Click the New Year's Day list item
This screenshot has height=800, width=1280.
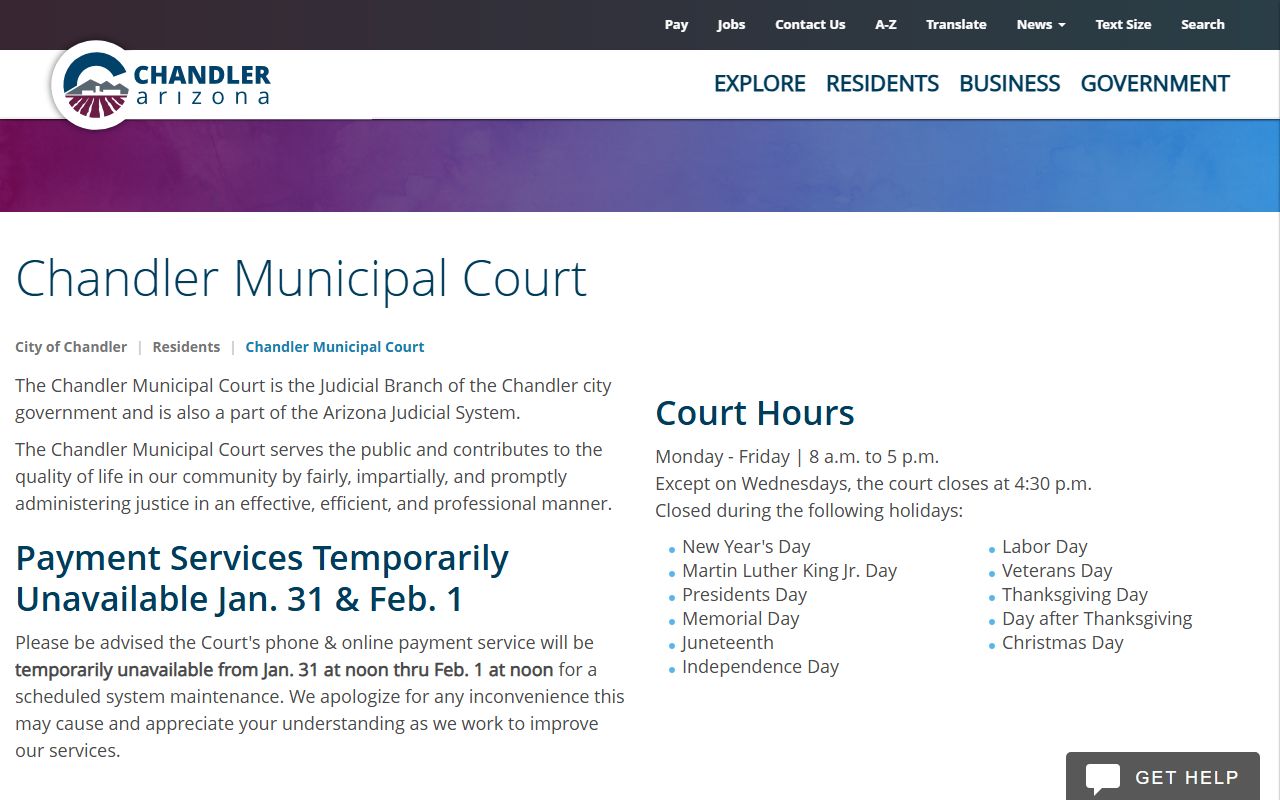(x=746, y=547)
